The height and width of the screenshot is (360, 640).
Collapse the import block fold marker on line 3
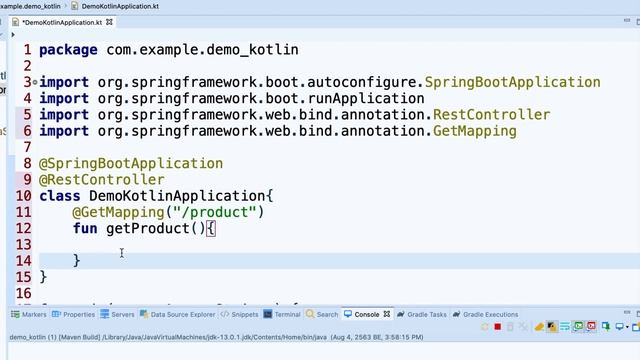click(35, 82)
